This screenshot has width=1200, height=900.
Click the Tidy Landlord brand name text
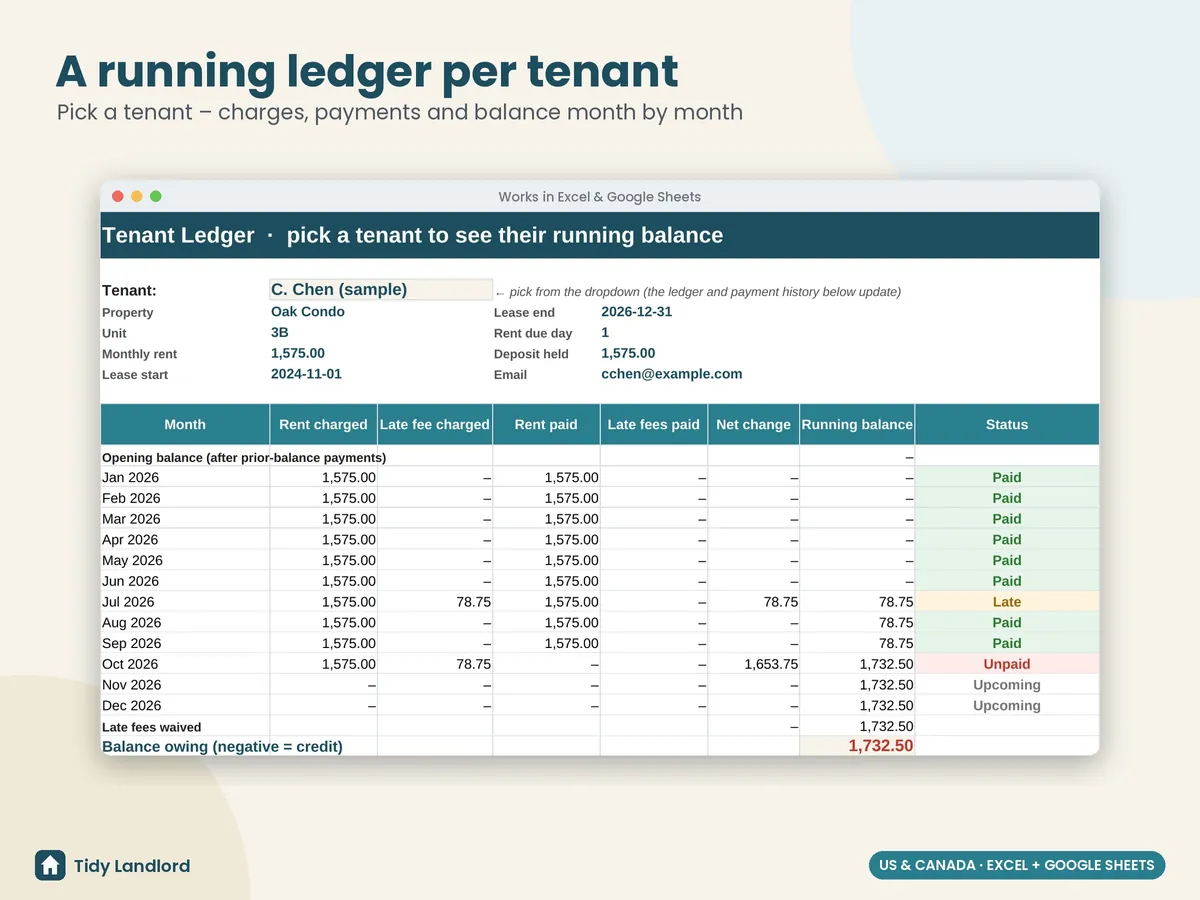point(132,866)
